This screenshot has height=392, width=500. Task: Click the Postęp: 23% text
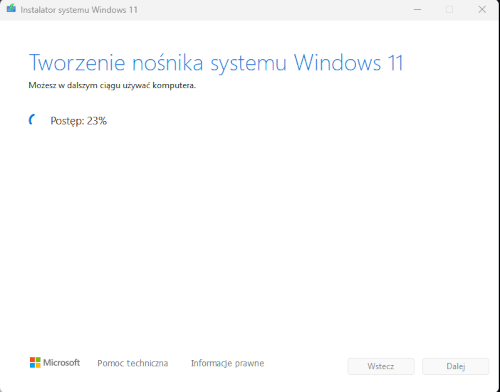(x=79, y=121)
